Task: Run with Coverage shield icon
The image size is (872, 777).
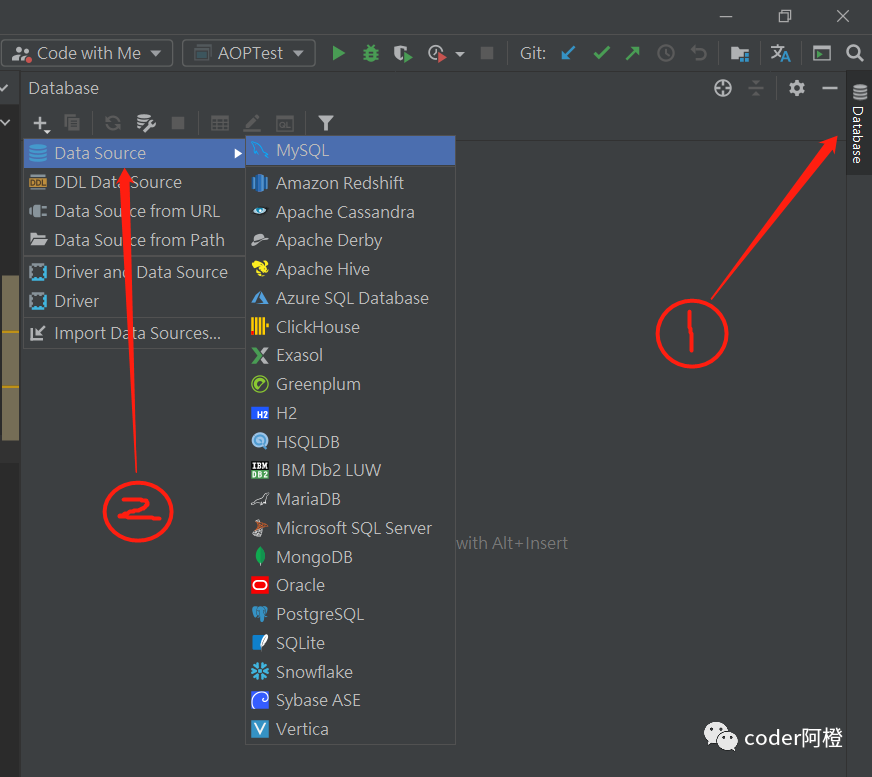Action: coord(403,53)
